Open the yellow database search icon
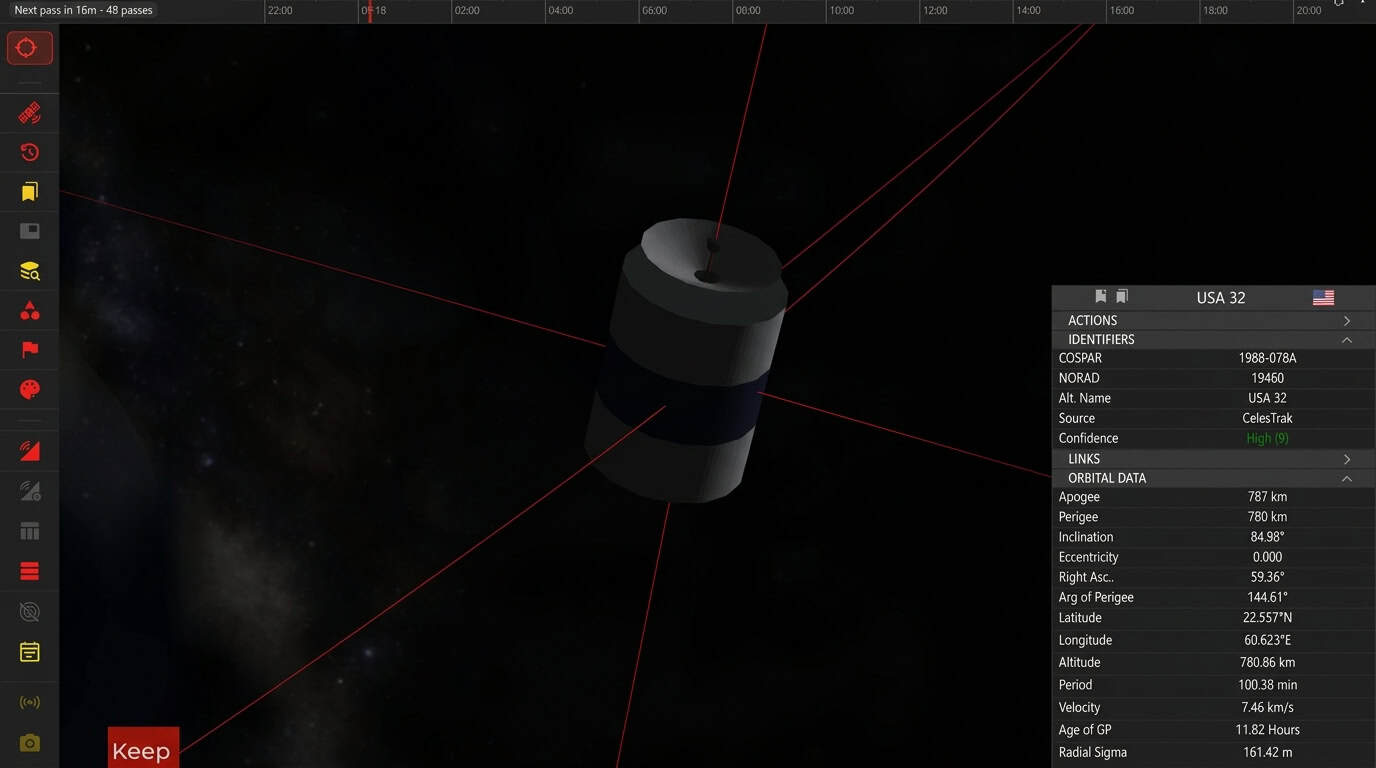The image size is (1376, 768). pos(30,271)
